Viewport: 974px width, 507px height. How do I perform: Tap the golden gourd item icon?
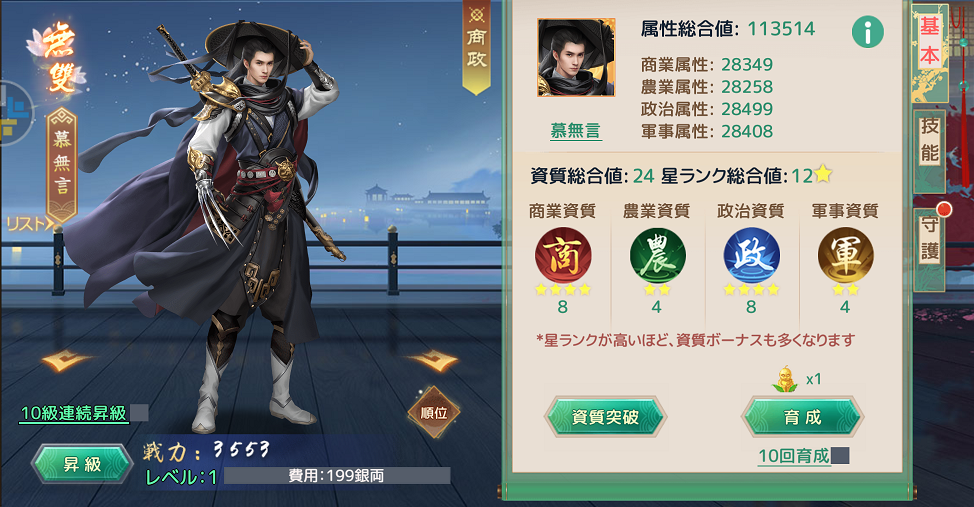coord(786,379)
